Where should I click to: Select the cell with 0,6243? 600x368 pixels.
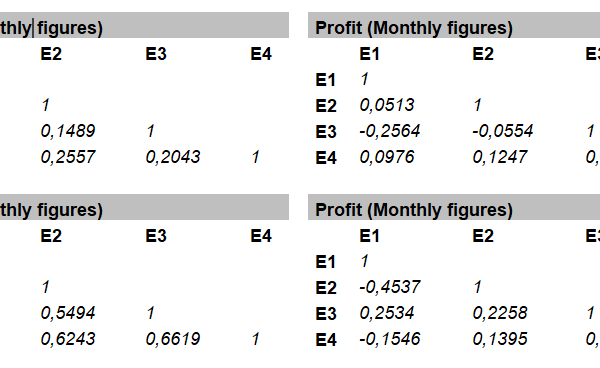[x=68, y=339]
